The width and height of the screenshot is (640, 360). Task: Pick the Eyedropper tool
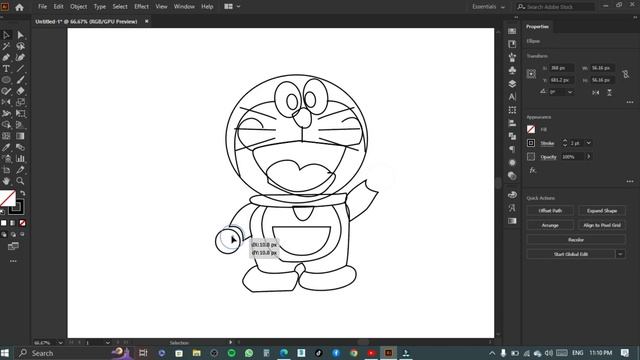click(x=6, y=147)
